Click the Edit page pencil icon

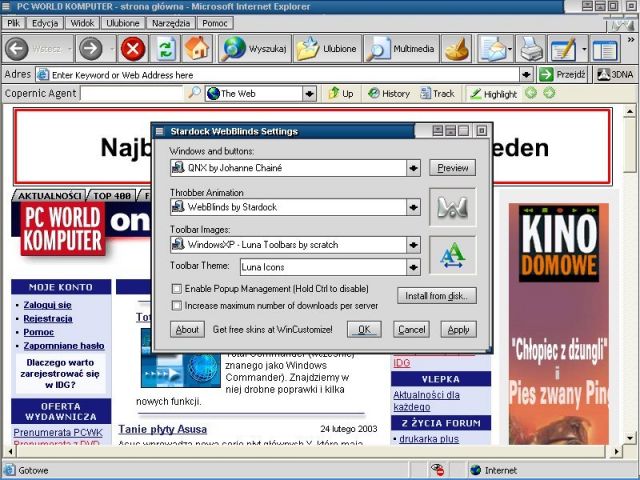[564, 49]
